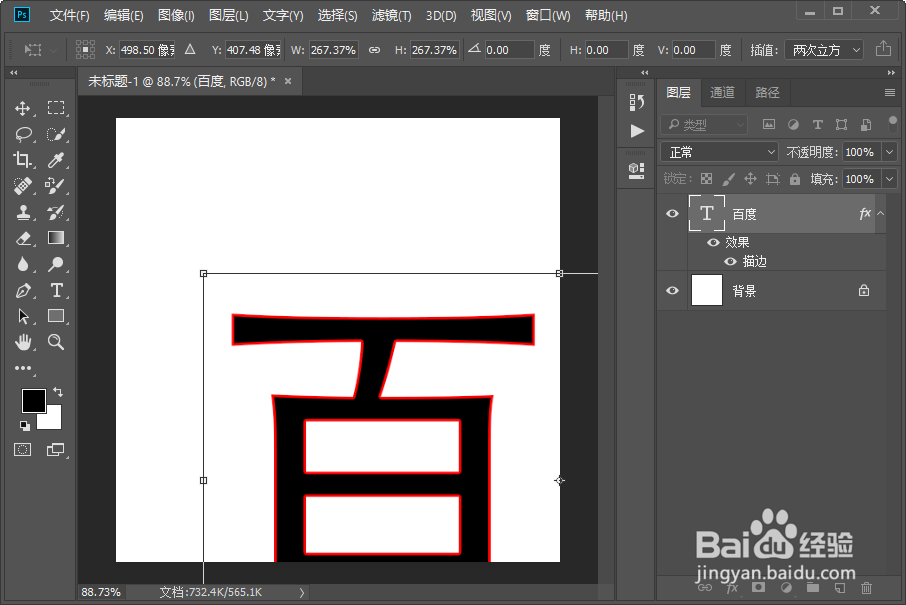
Task: Open the Edit Toolbar three-dots button
Action: [23, 368]
